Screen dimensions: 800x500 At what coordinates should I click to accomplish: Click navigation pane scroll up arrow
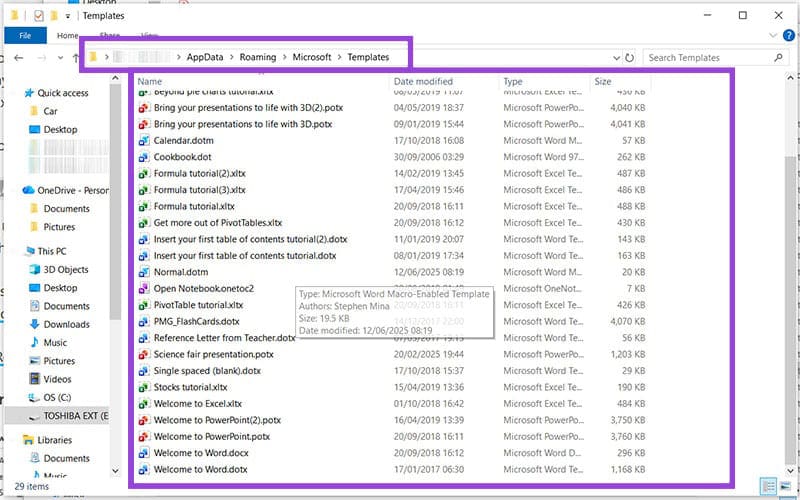[115, 78]
